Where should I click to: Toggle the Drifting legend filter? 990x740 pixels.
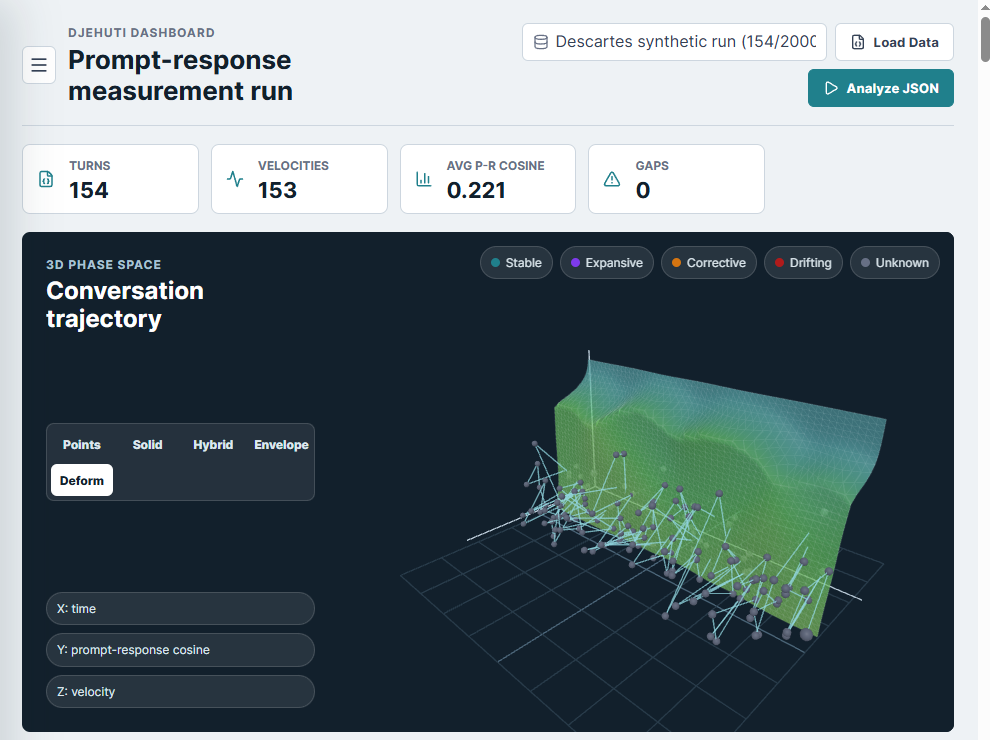(x=803, y=263)
